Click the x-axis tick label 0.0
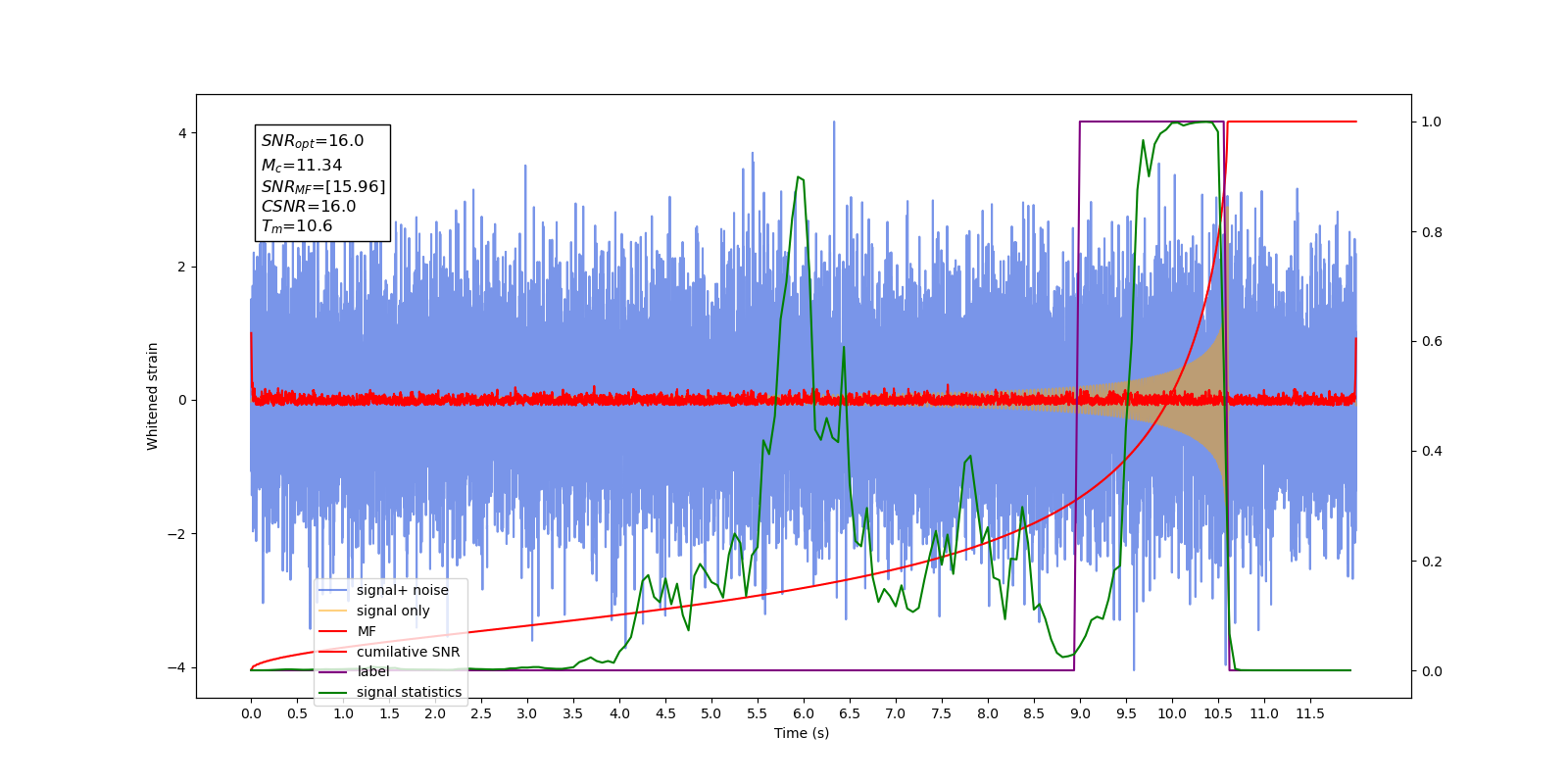 click(x=251, y=713)
